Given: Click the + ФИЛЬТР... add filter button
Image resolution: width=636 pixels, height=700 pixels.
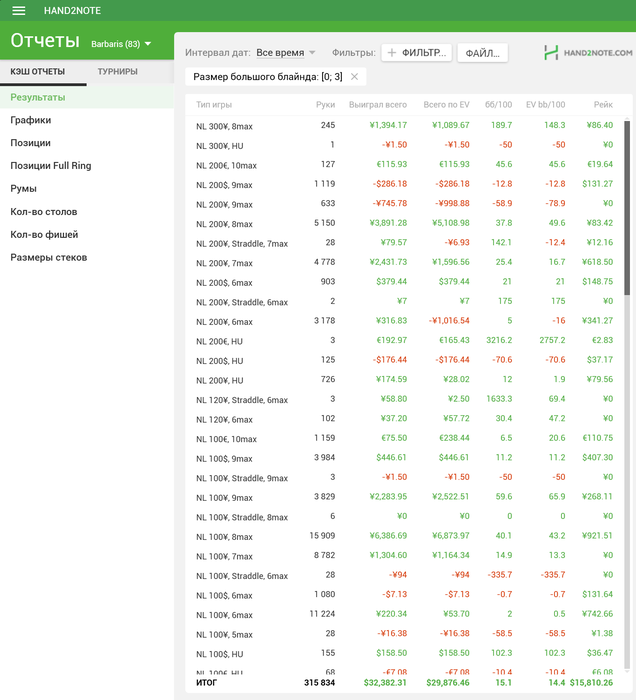Looking at the screenshot, I should click(416, 53).
